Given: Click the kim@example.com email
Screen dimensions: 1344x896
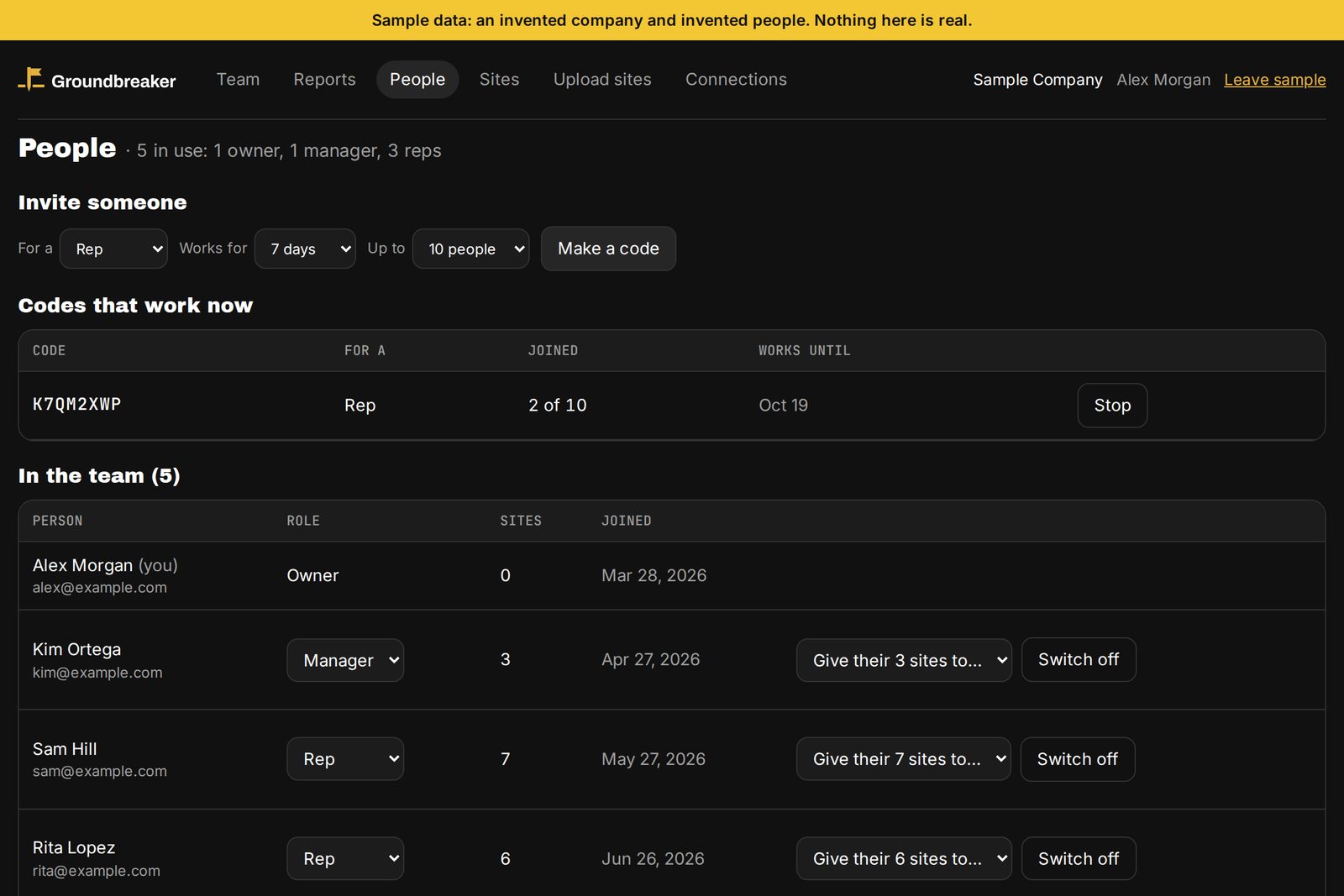Looking at the screenshot, I should (x=97, y=673).
